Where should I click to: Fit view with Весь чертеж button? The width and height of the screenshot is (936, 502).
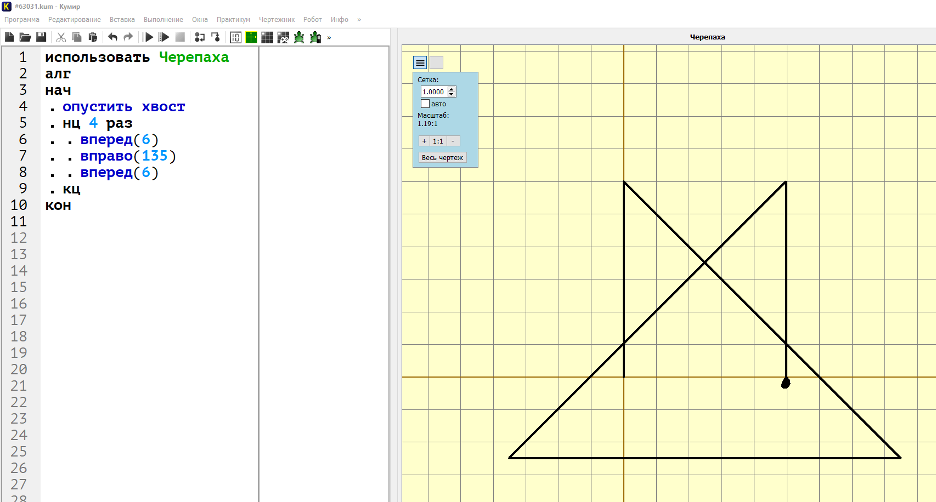[442, 158]
